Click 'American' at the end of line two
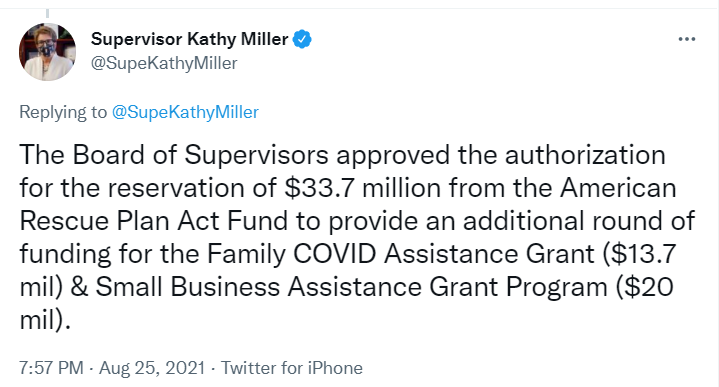Screen dimensions: 719x387 618,188
